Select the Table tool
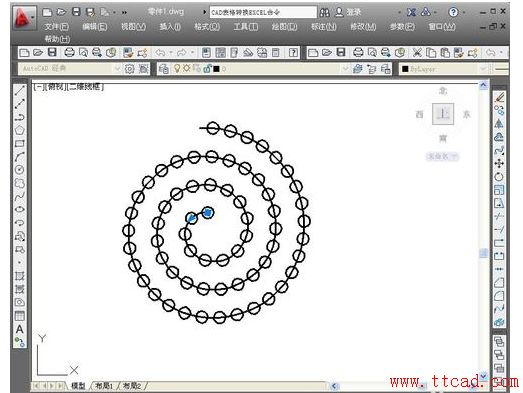The width and height of the screenshot is (523, 393). 20,316
